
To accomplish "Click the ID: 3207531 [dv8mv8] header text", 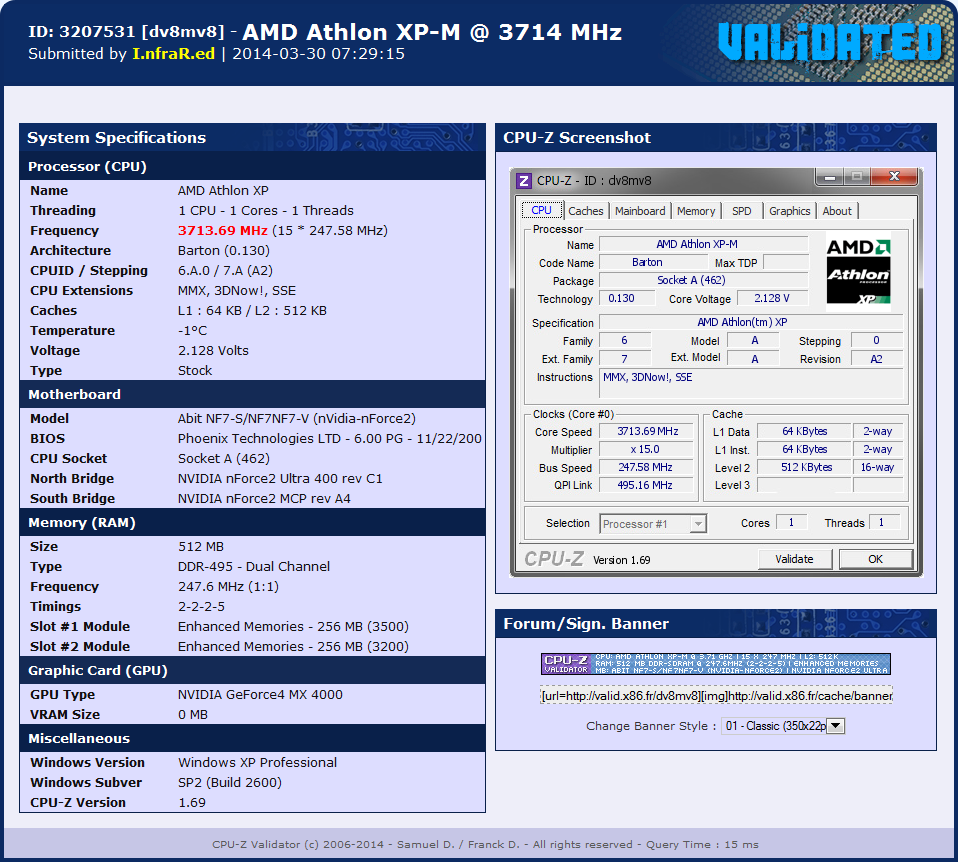I will pos(126,32).
